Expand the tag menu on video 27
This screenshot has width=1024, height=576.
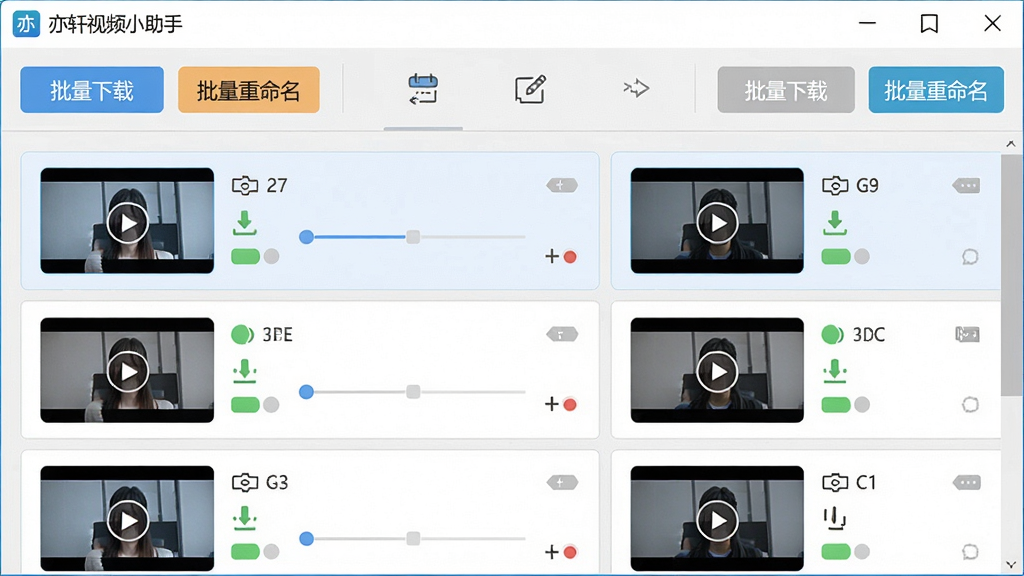[x=562, y=186]
